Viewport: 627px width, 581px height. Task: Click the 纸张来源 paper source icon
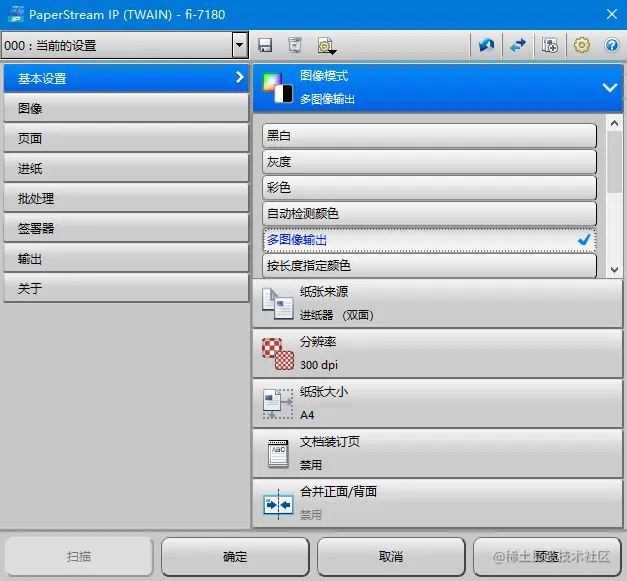coord(277,303)
